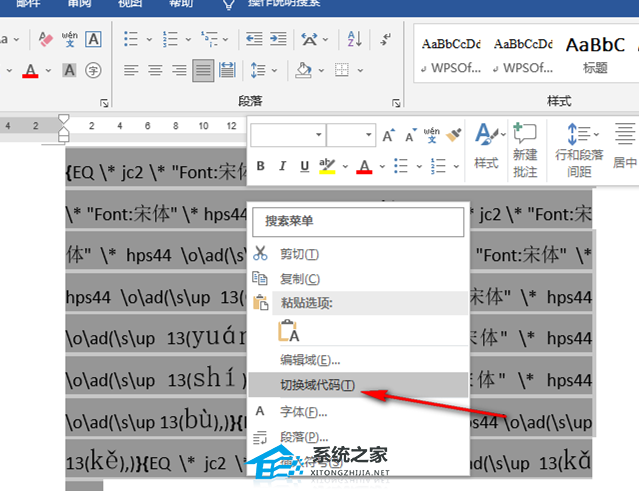The image size is (639, 491).
Task: Toggle character shading gray A icon
Action: (70, 70)
